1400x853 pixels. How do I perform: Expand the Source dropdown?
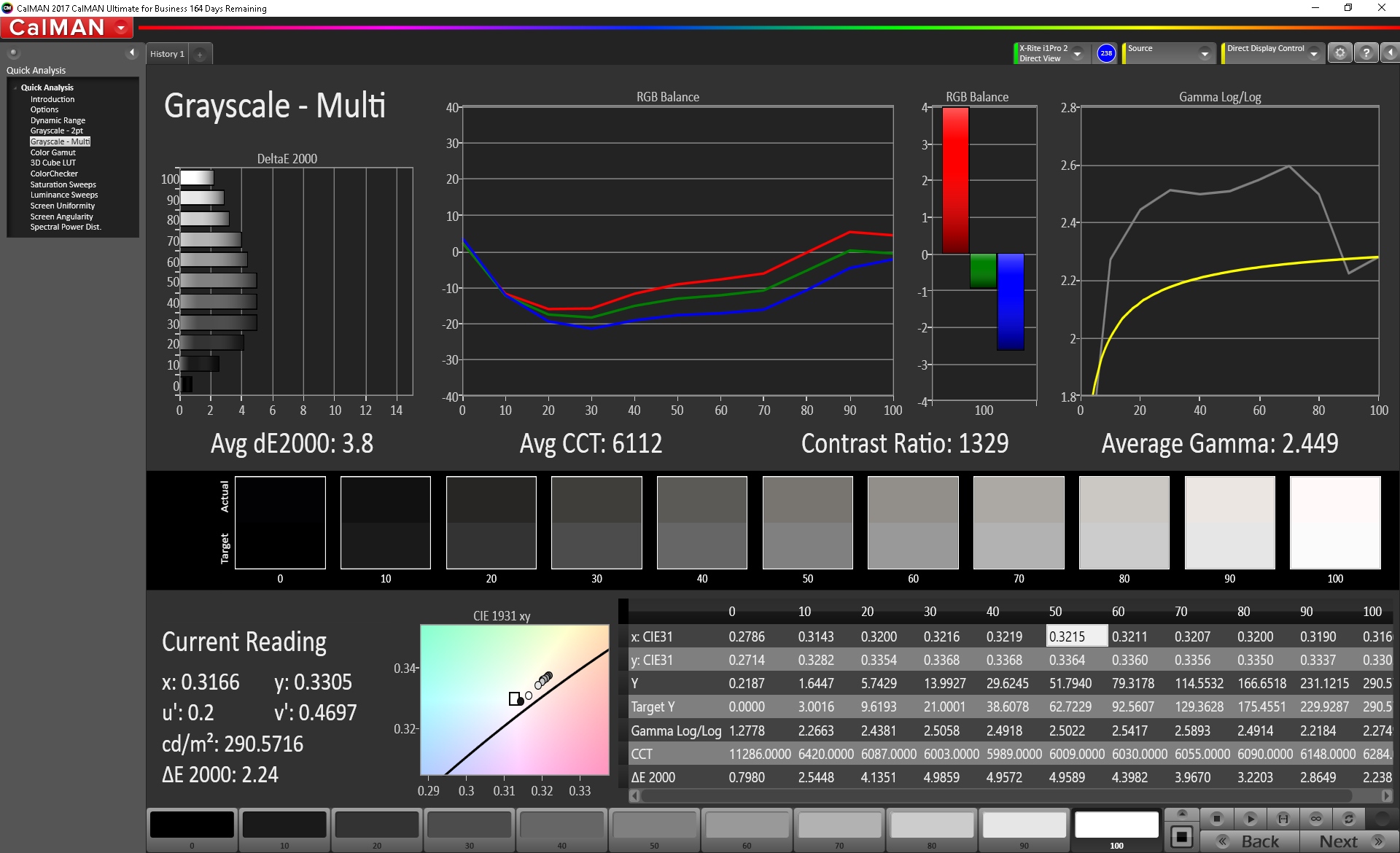pyautogui.click(x=1204, y=53)
